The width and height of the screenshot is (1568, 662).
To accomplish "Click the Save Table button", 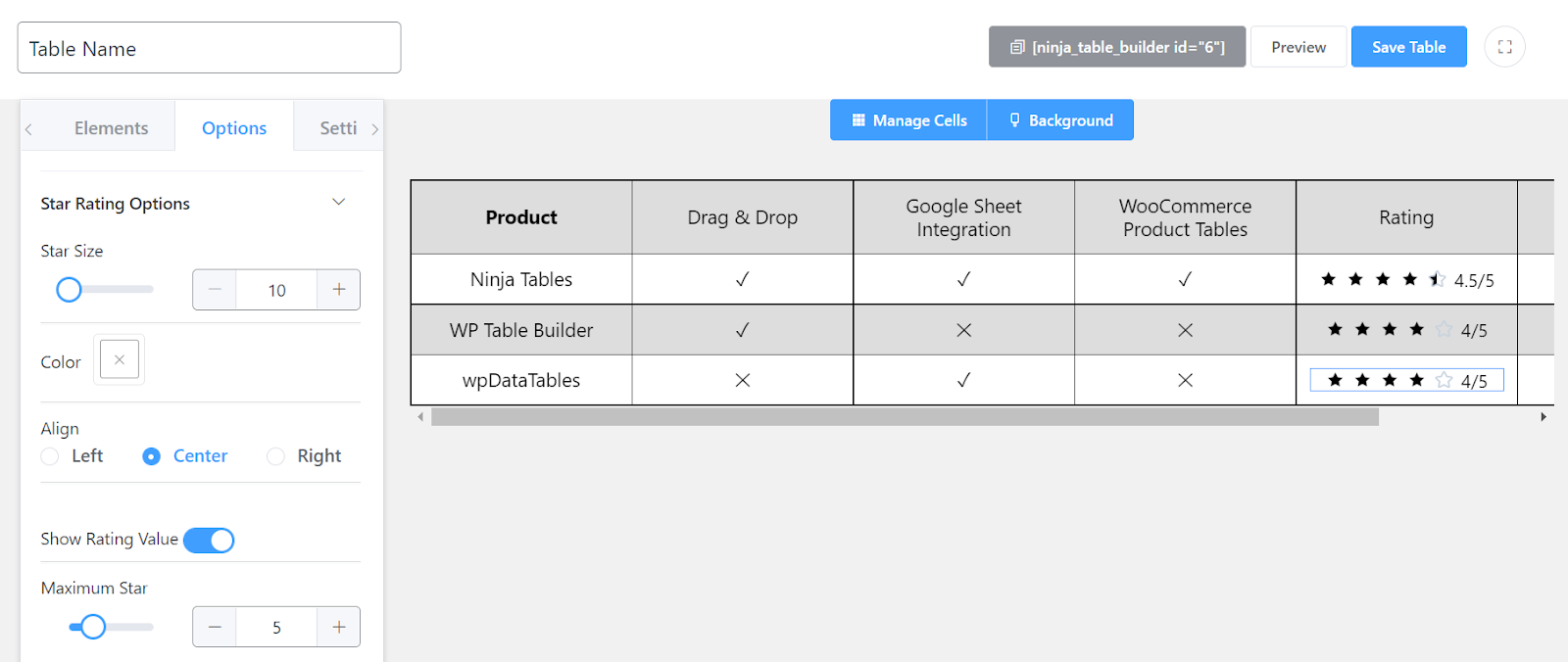I will point(1408,47).
